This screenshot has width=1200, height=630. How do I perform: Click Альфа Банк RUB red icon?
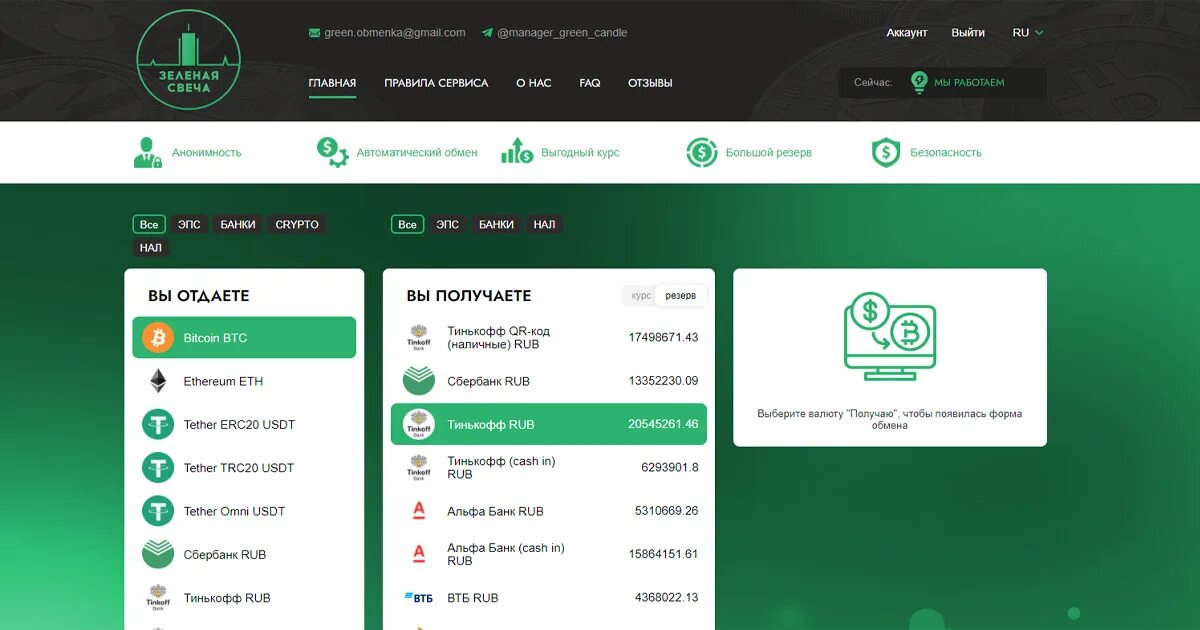[419, 511]
